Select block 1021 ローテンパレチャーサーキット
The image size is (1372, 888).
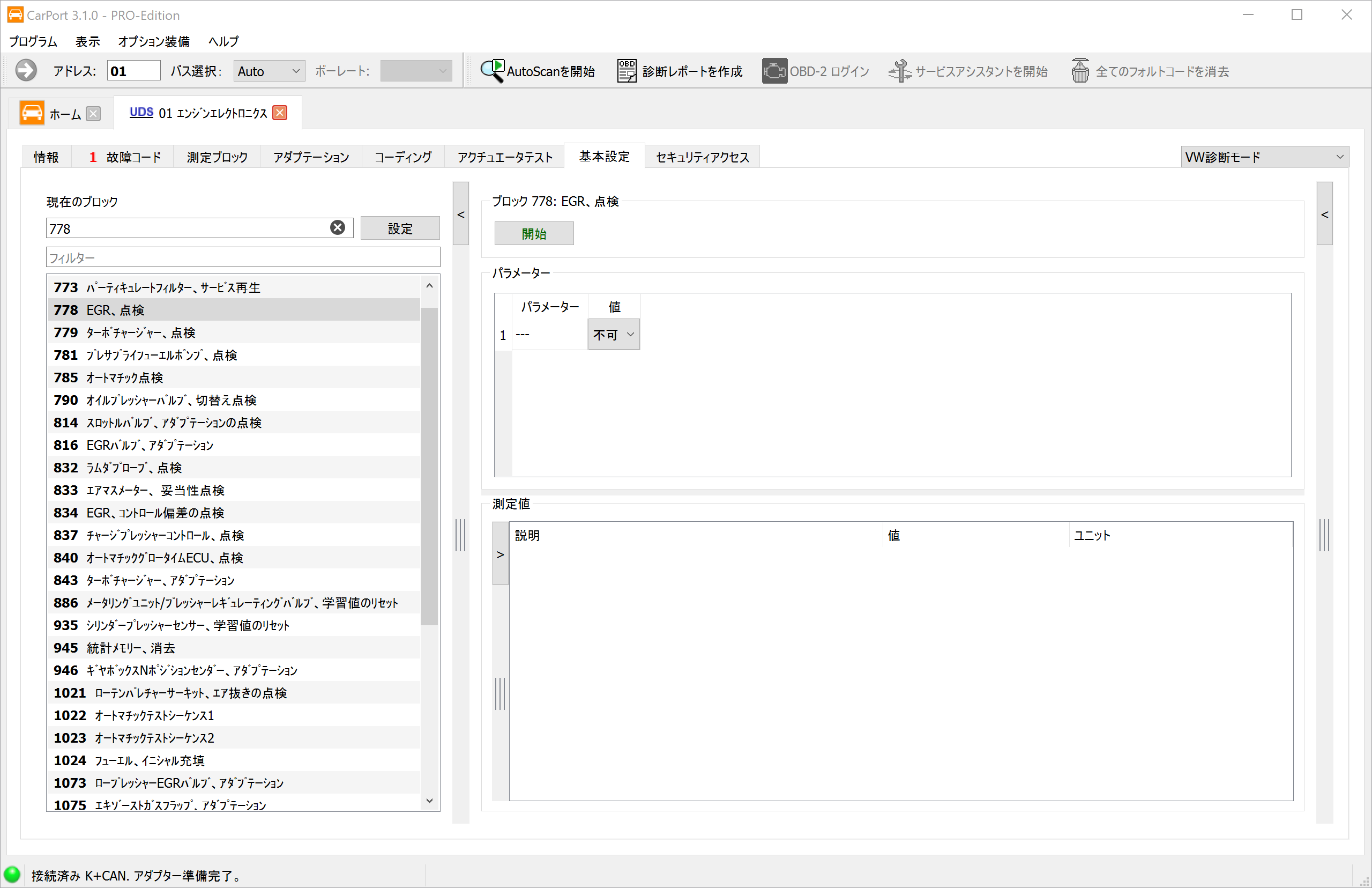[x=234, y=692]
